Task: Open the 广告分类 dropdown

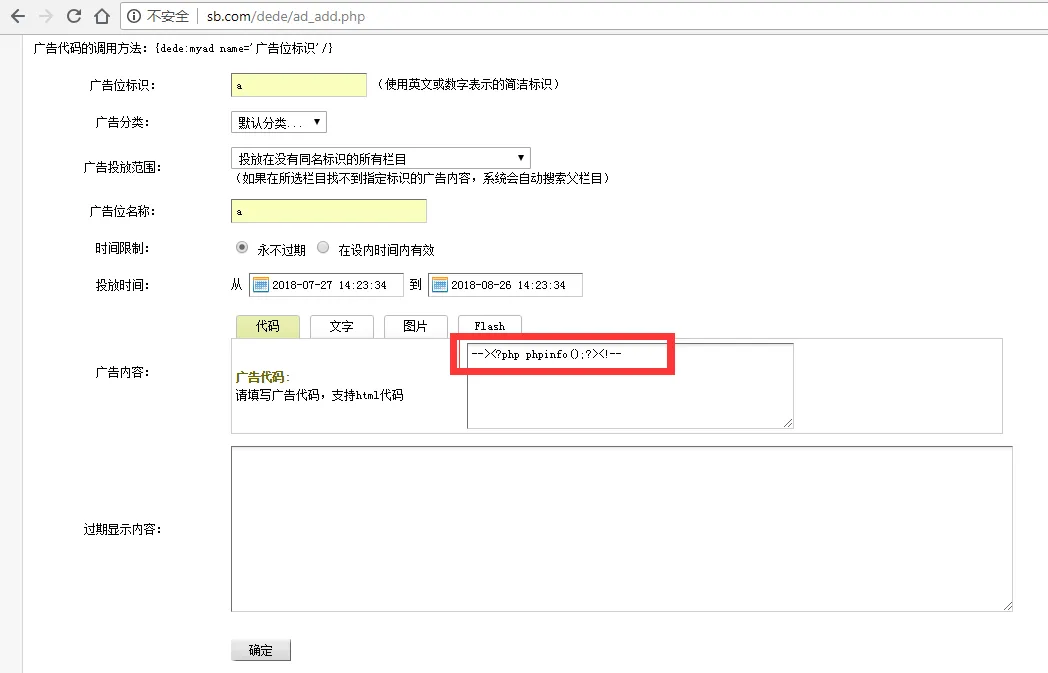Action: [x=278, y=122]
